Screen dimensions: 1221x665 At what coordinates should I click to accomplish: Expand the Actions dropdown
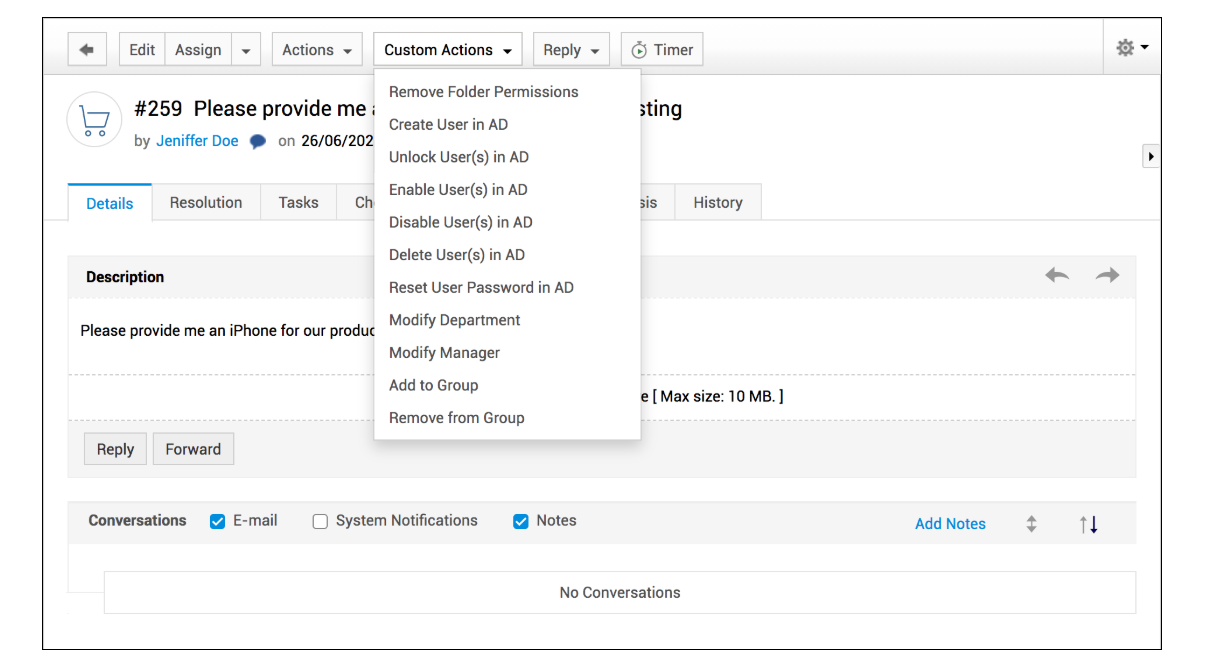click(317, 50)
